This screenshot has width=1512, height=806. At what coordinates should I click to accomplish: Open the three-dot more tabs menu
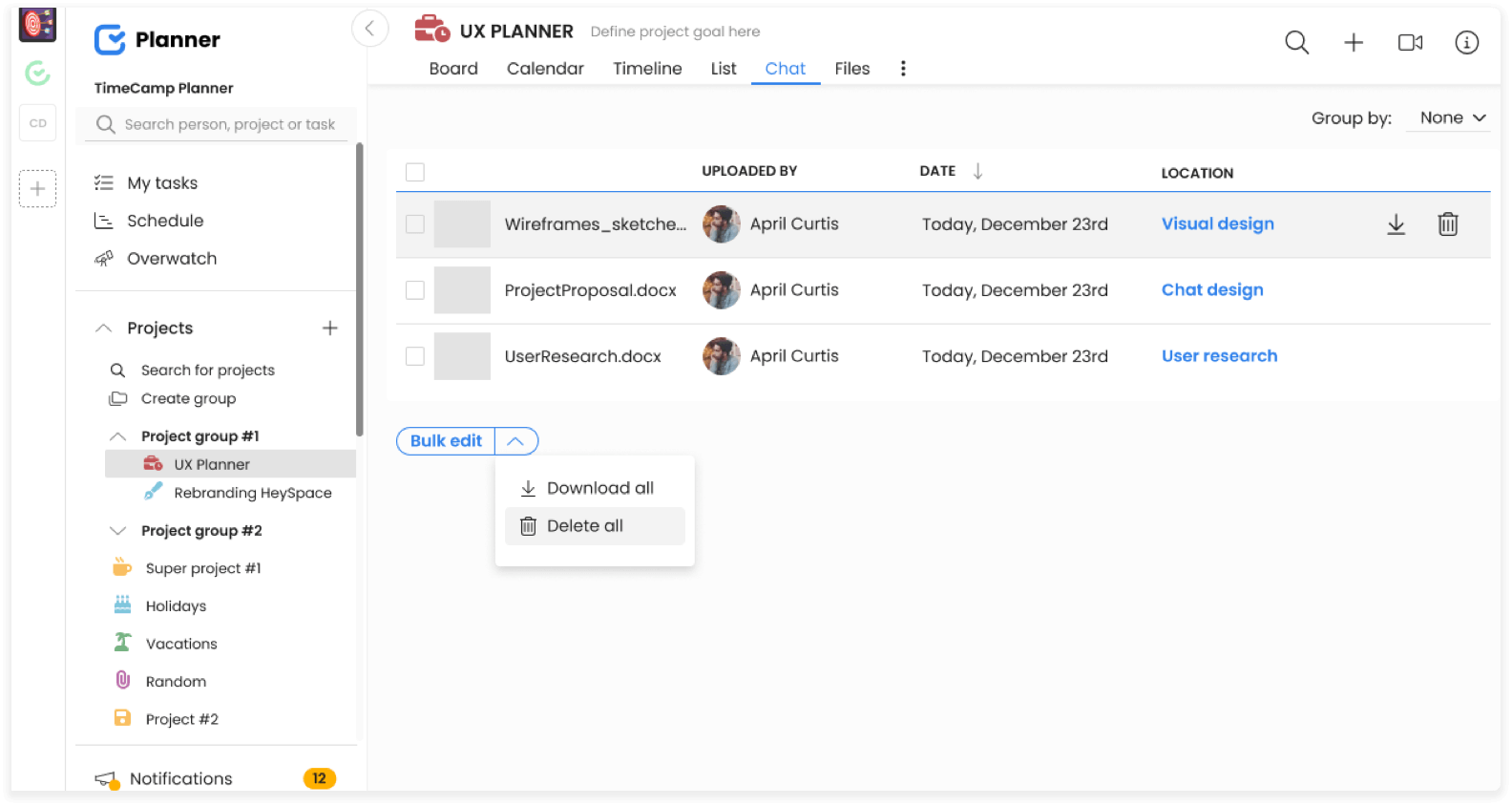tap(903, 68)
